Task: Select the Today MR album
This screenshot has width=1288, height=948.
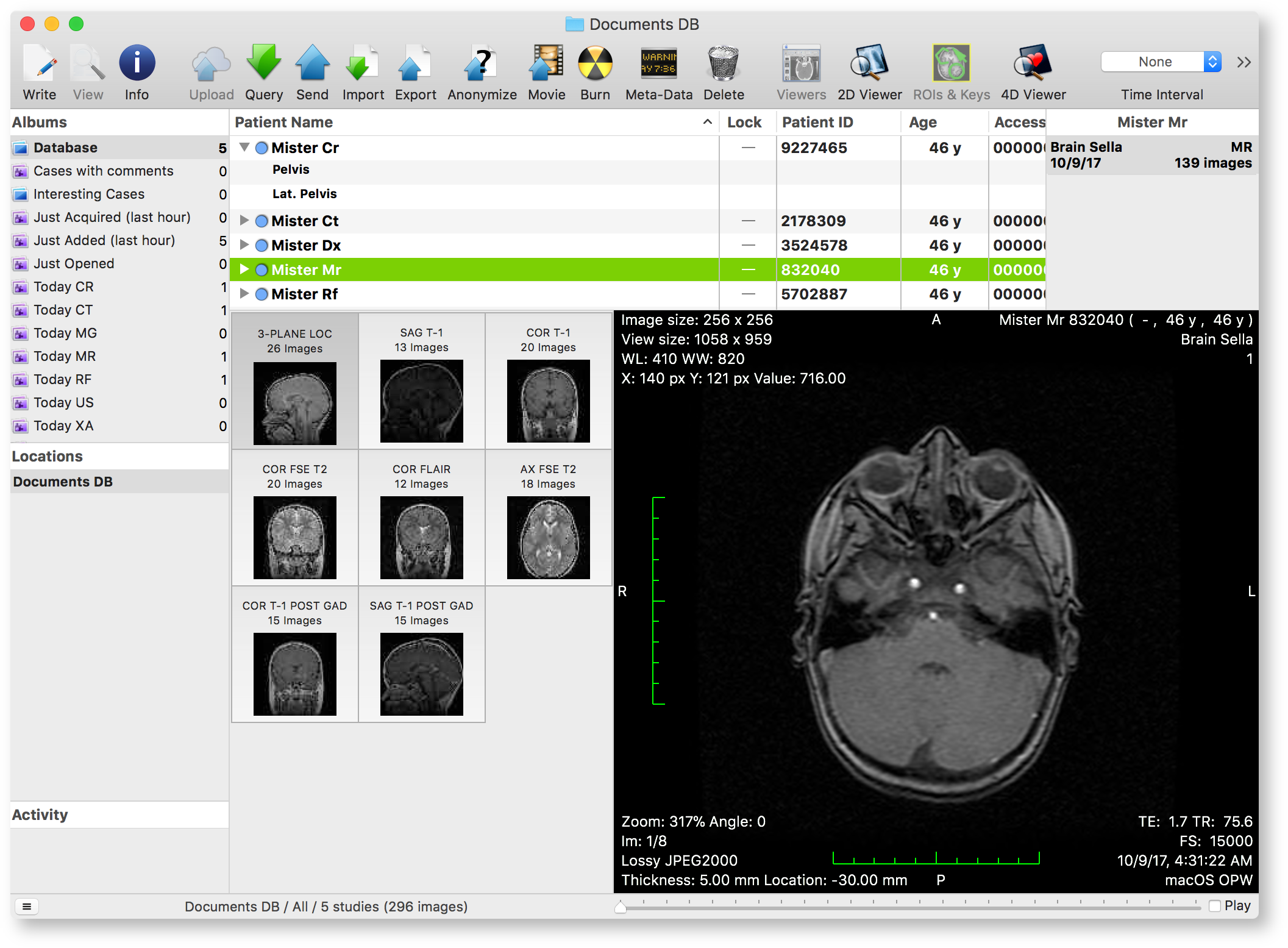Action: [x=65, y=357]
